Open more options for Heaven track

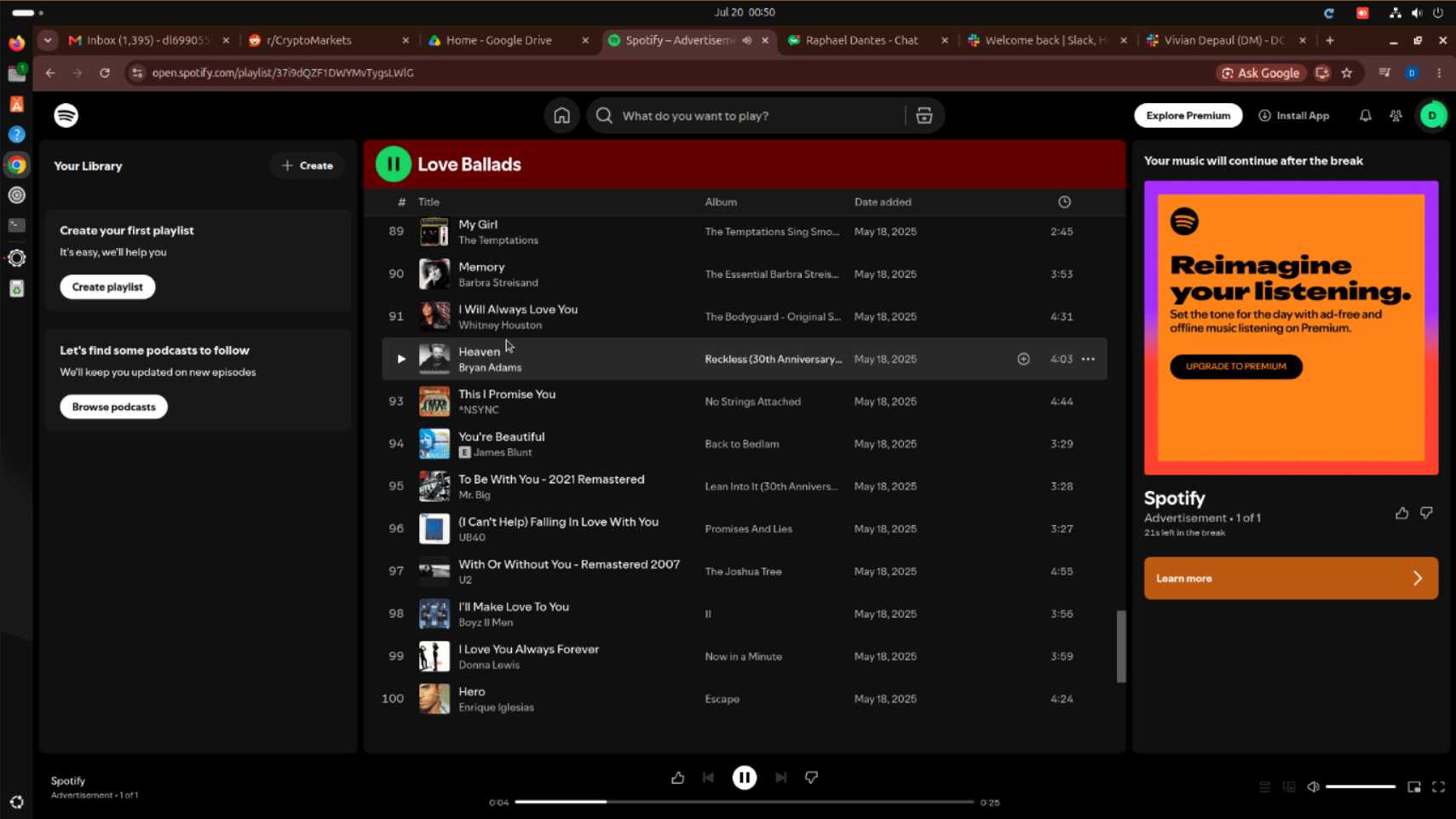(x=1088, y=359)
